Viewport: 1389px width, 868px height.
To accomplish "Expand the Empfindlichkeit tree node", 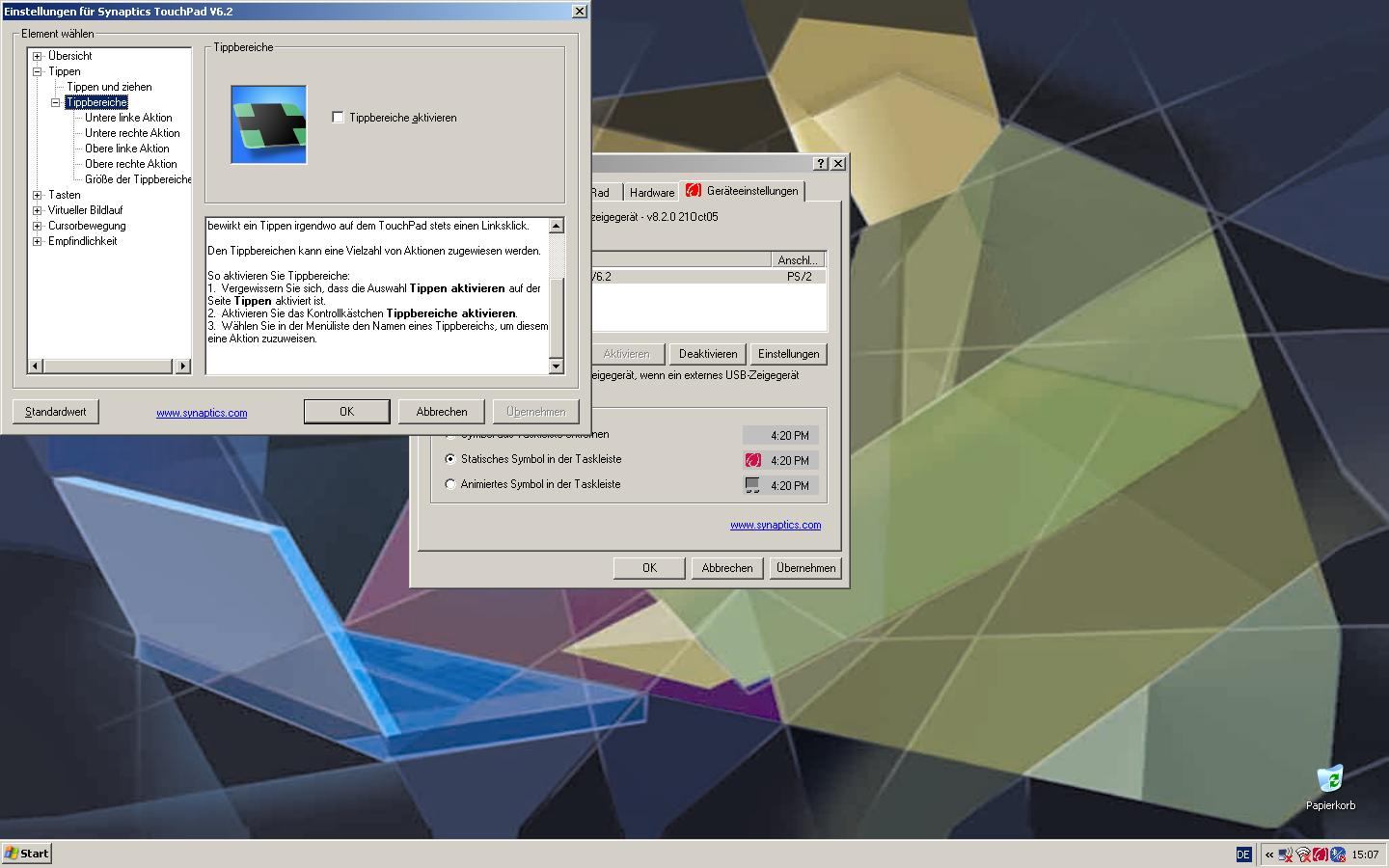I will 38,241.
